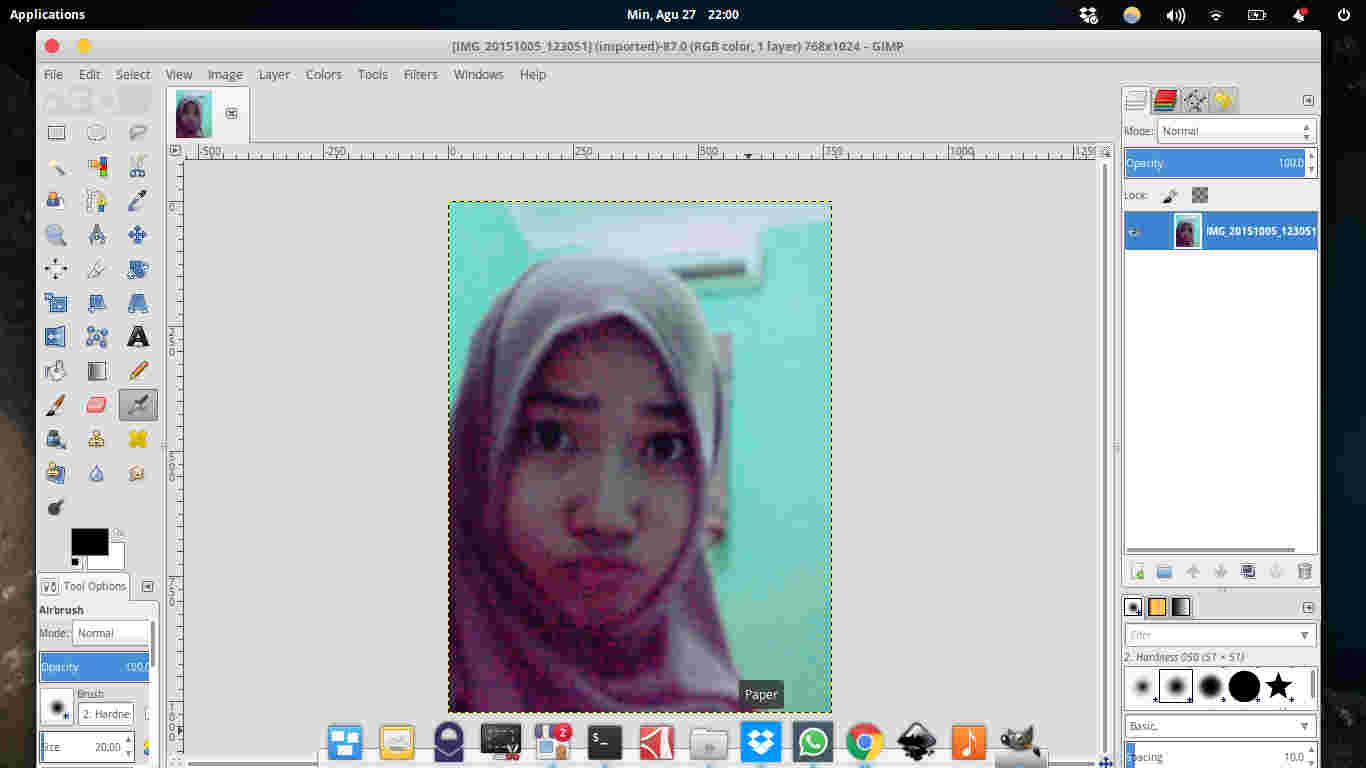This screenshot has height=768, width=1366.
Task: Open the Filters menu
Action: (x=420, y=74)
